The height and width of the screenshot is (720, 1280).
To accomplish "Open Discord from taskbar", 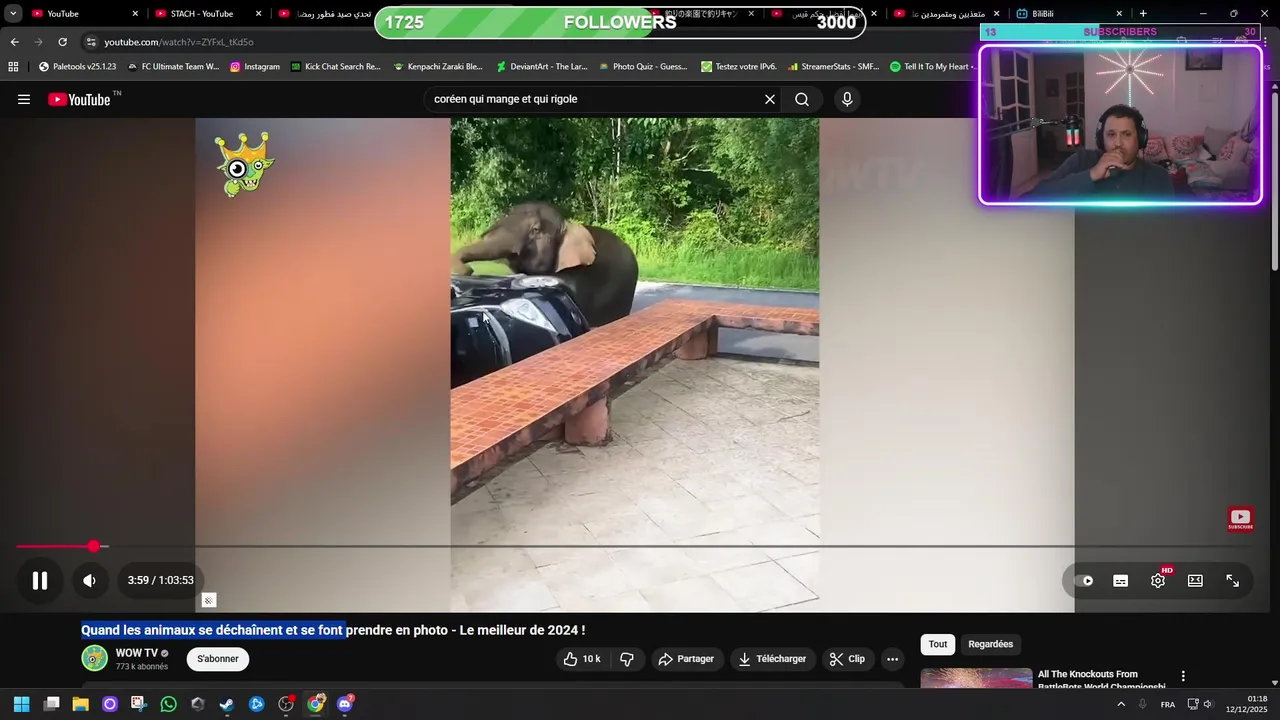I will tap(345, 704).
